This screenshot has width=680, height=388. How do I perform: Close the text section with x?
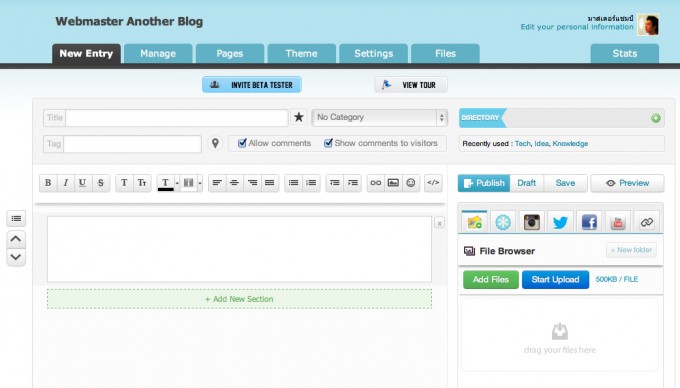tap(439, 223)
